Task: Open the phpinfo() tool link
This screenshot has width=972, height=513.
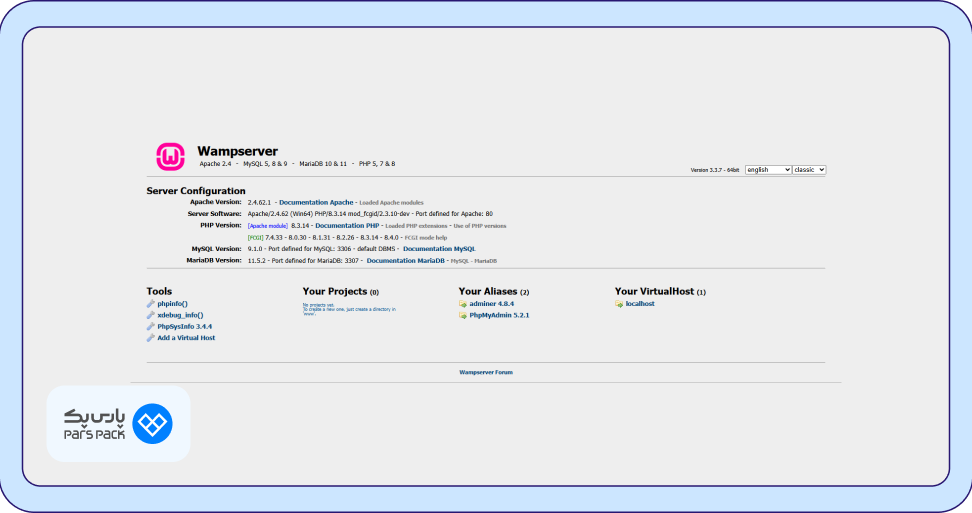Action: point(172,304)
